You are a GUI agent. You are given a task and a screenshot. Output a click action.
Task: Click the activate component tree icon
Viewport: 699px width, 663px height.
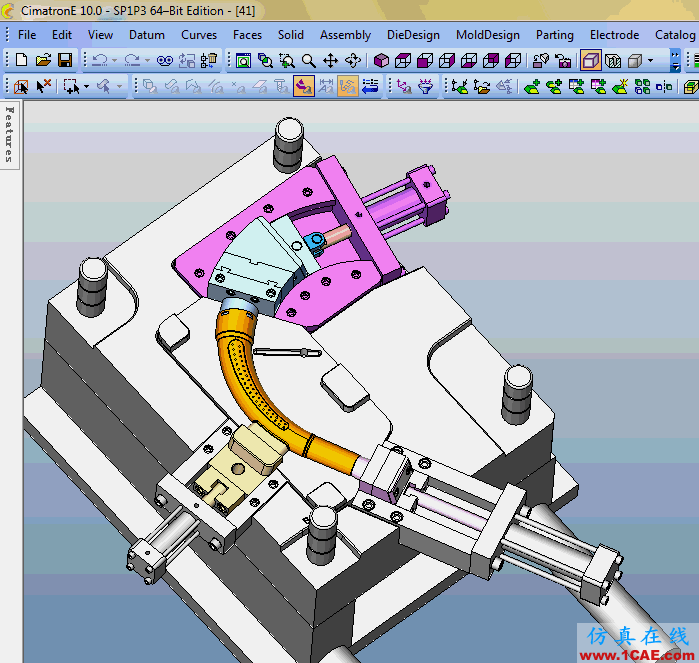tap(460, 86)
